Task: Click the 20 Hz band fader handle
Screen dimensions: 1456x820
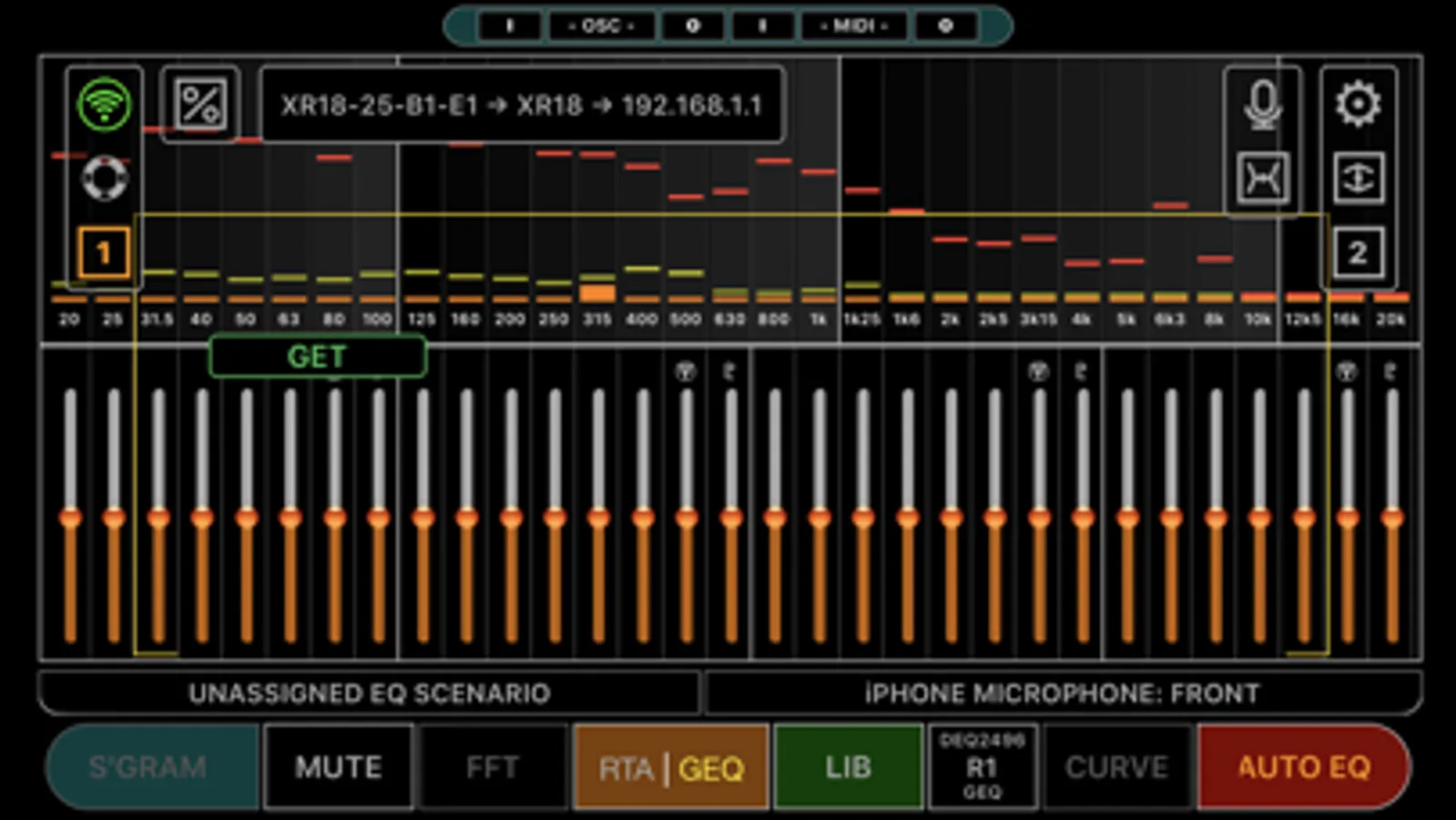Action: point(70,518)
